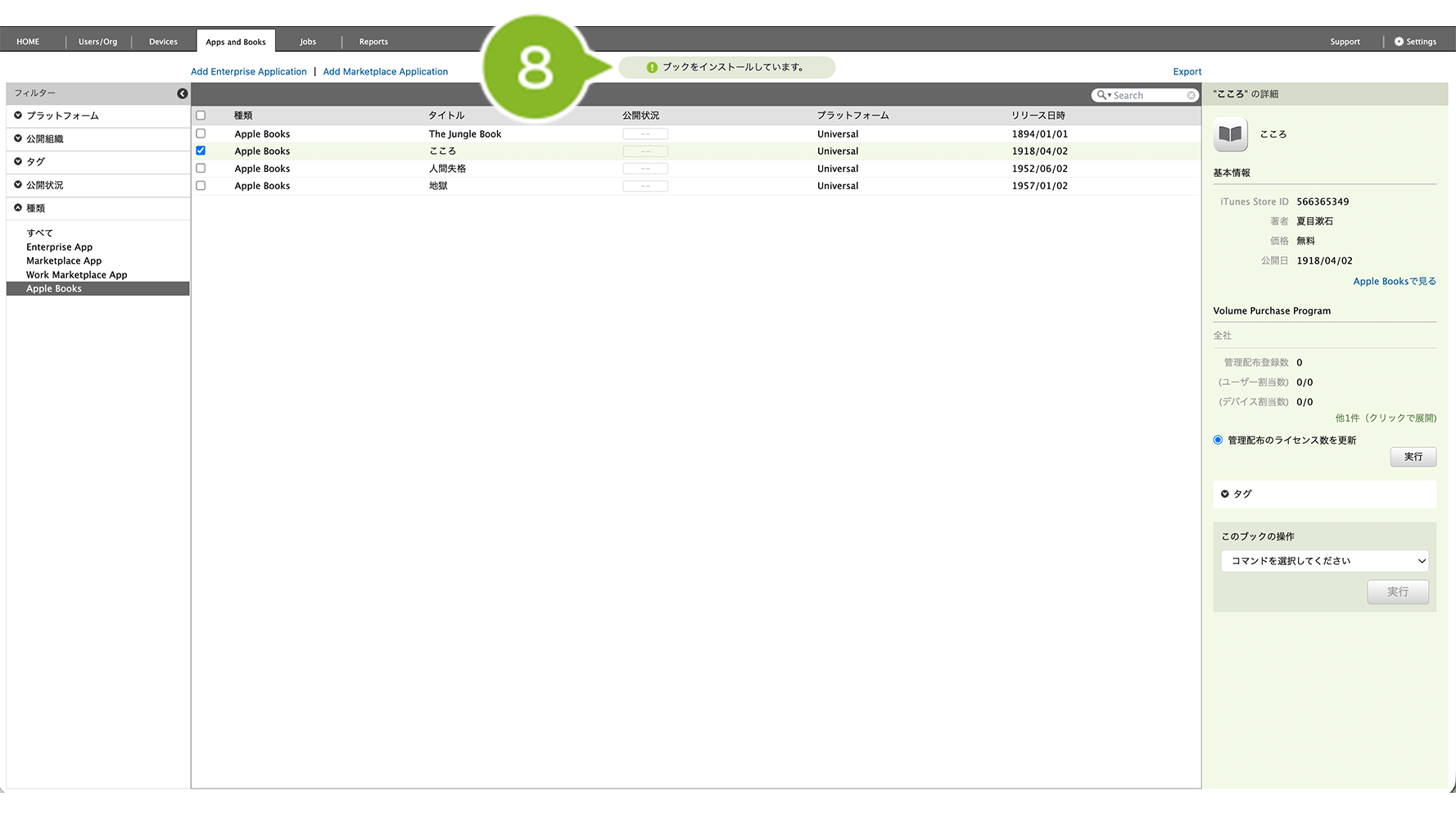Open the Reports tab
The height and width of the screenshot is (819, 1456).
tap(373, 42)
